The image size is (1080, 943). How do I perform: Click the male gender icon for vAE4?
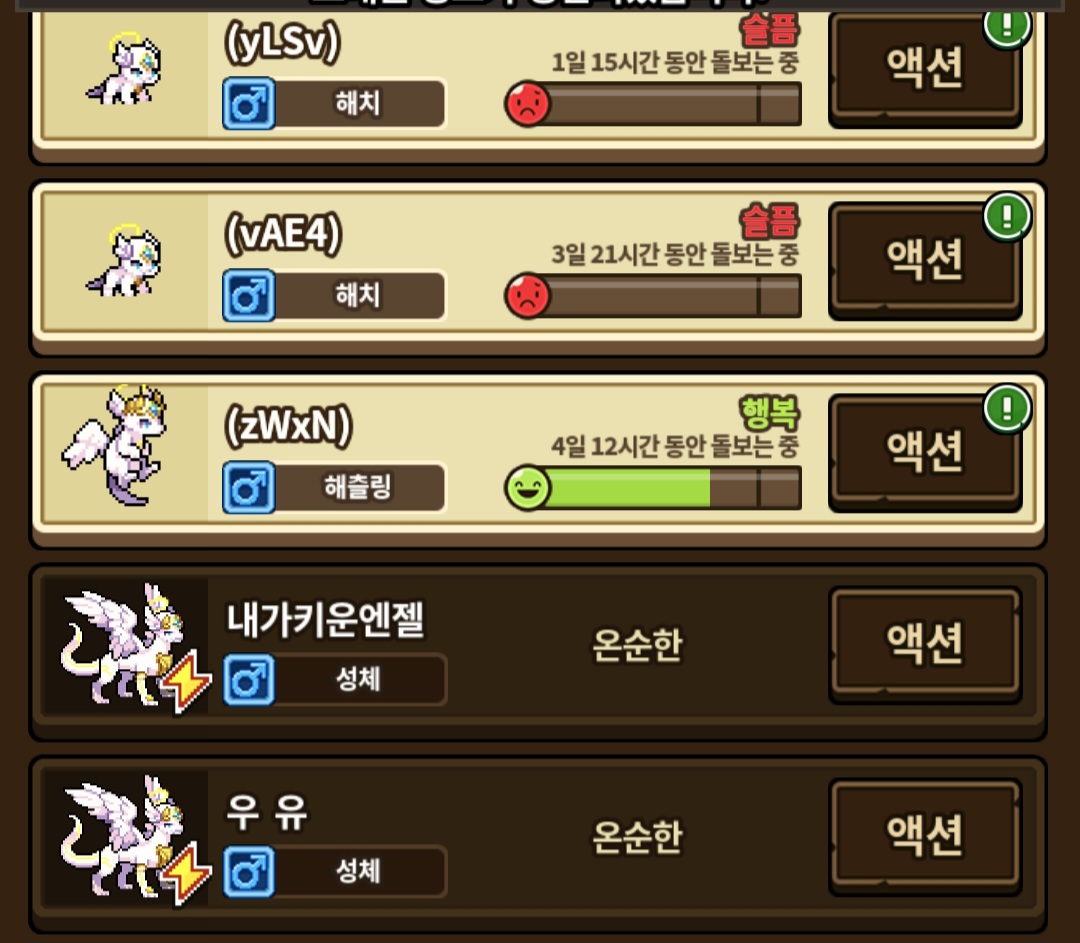tap(249, 296)
